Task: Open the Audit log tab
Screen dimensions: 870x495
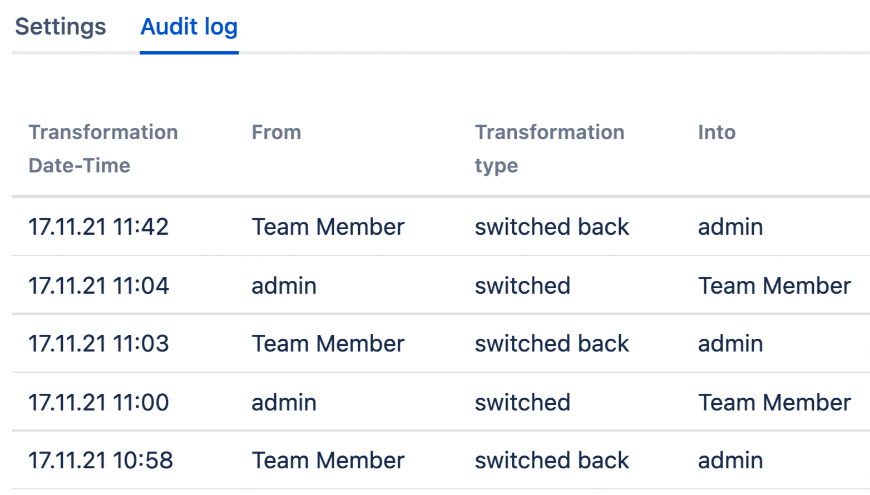Action: point(189,26)
